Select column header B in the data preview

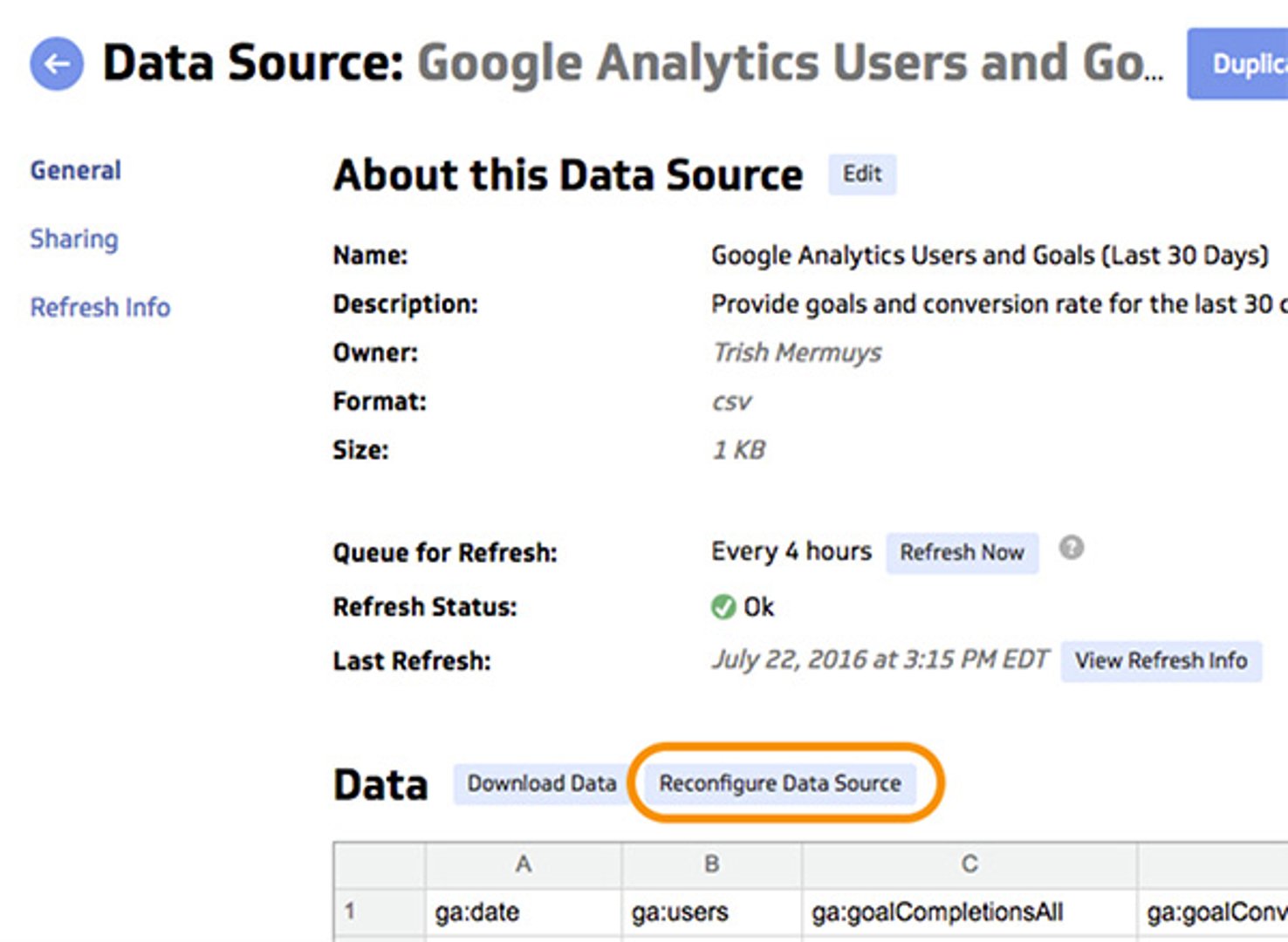pyautogui.click(x=711, y=863)
